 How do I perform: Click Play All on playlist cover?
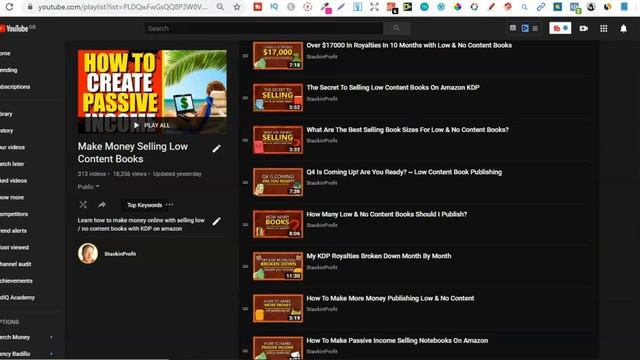(x=152, y=125)
